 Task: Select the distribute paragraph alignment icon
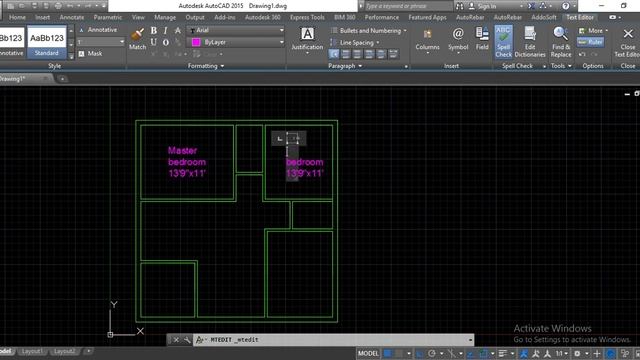(x=393, y=54)
